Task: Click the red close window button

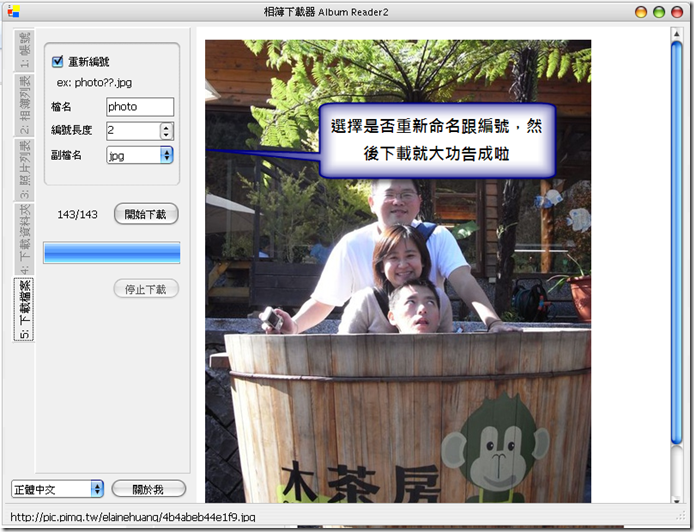Action: (x=677, y=12)
